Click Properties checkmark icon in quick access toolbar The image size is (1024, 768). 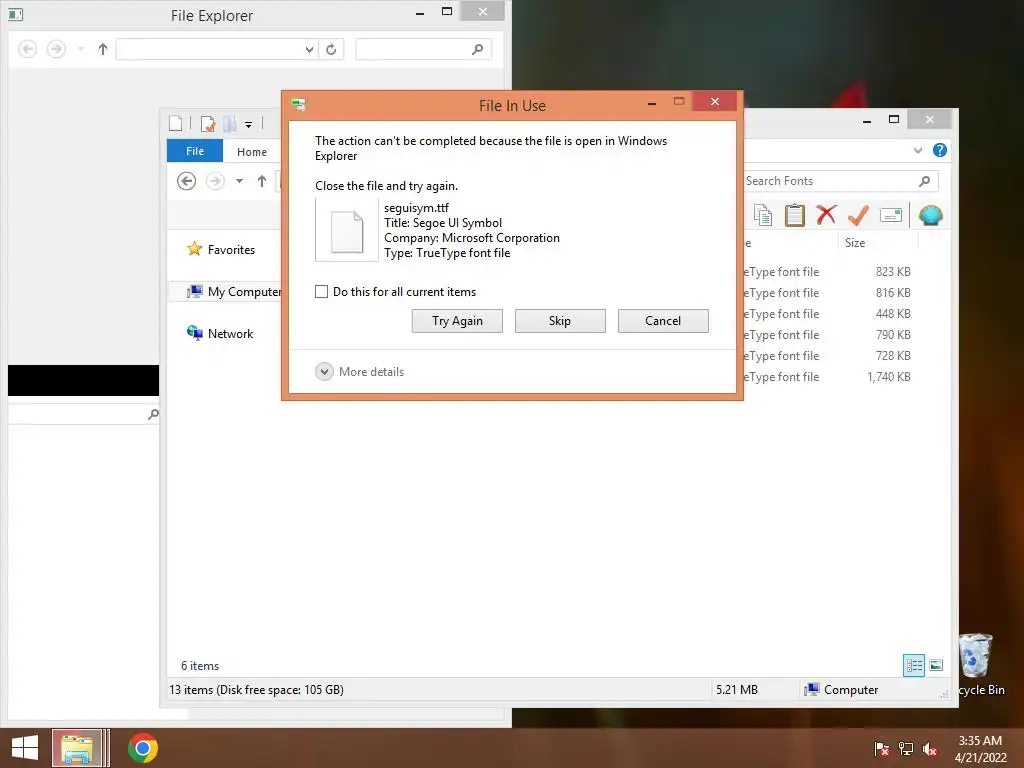[x=208, y=123]
